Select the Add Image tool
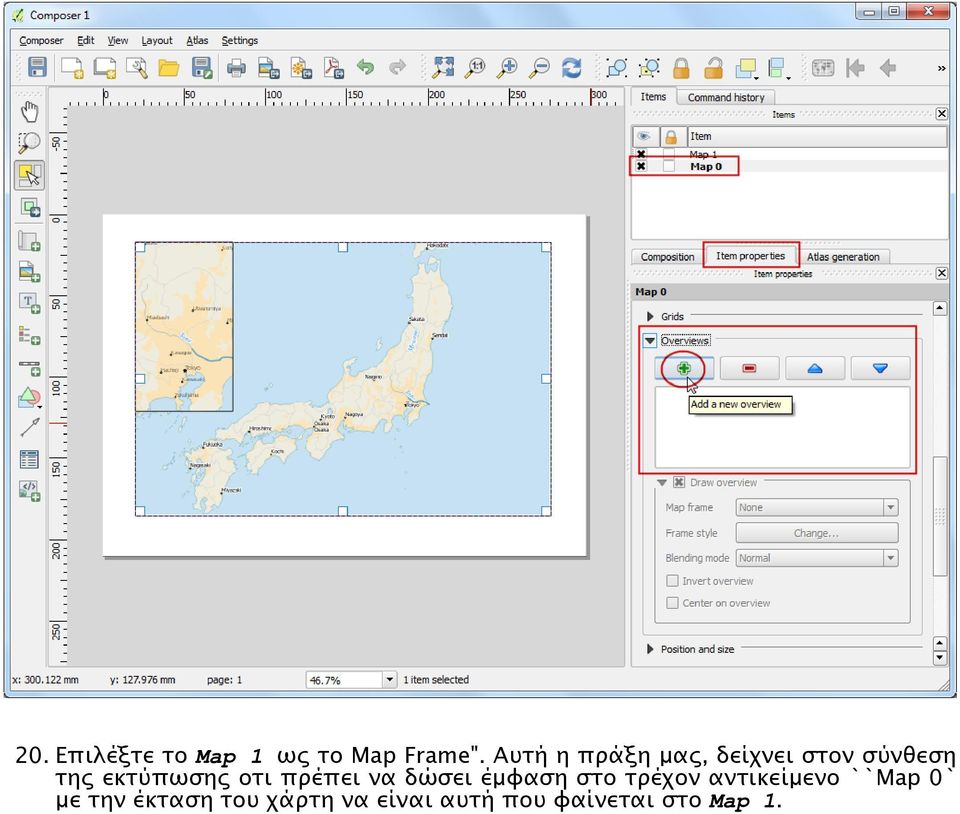Screen dimensions: 960x814 (29, 272)
